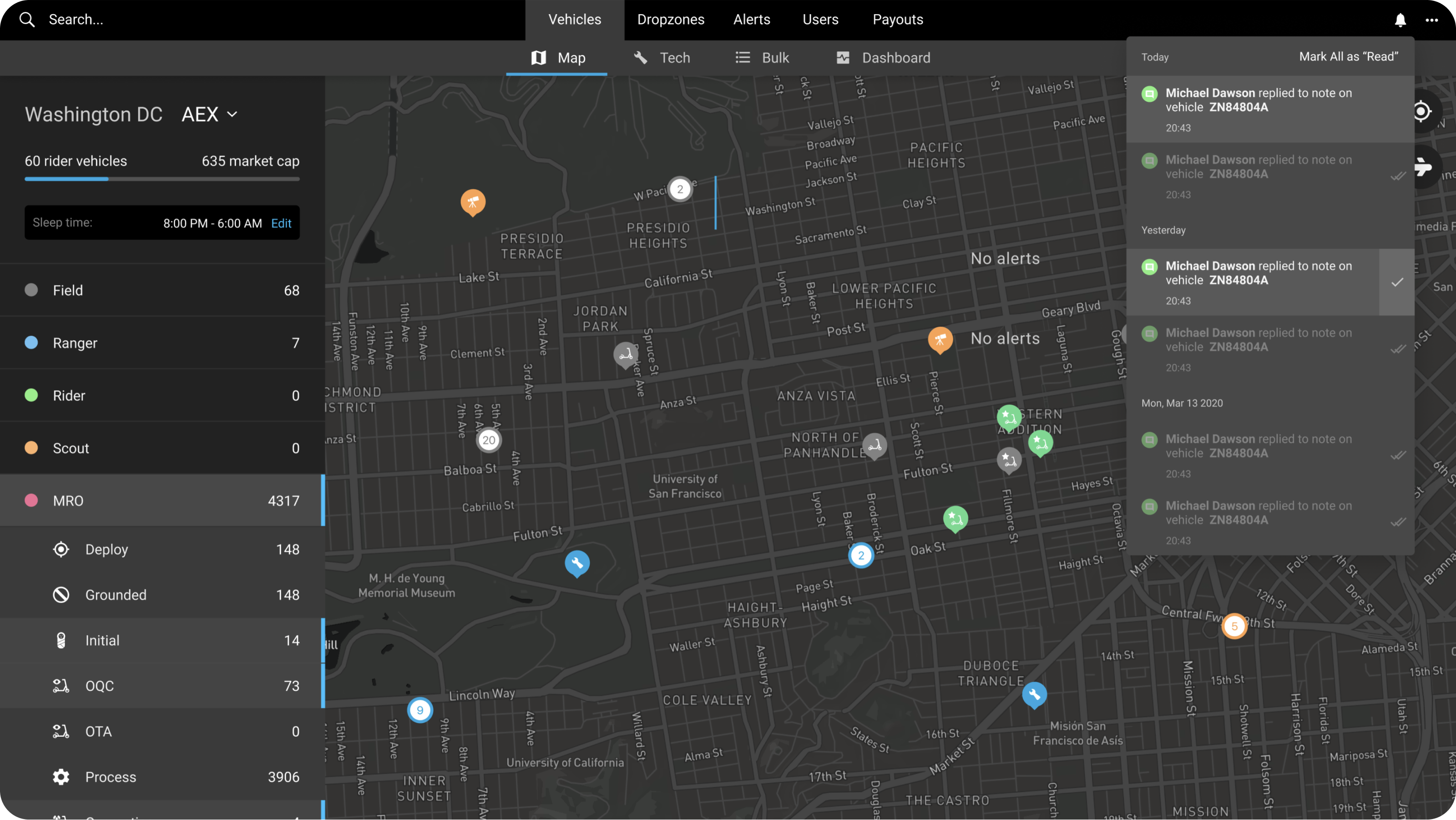Open the AEX market dropdown
Screen dimensions: 1456x820
pos(210,115)
